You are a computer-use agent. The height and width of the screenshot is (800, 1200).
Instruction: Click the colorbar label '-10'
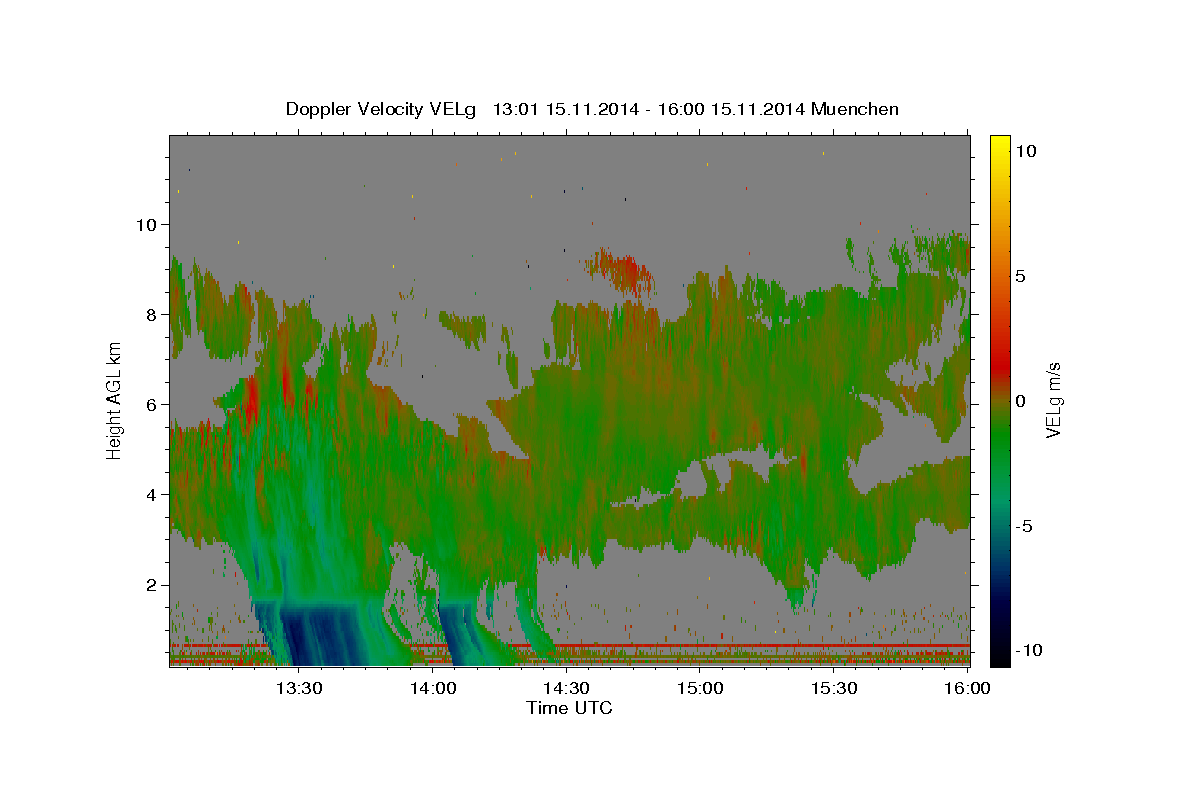[1029, 650]
